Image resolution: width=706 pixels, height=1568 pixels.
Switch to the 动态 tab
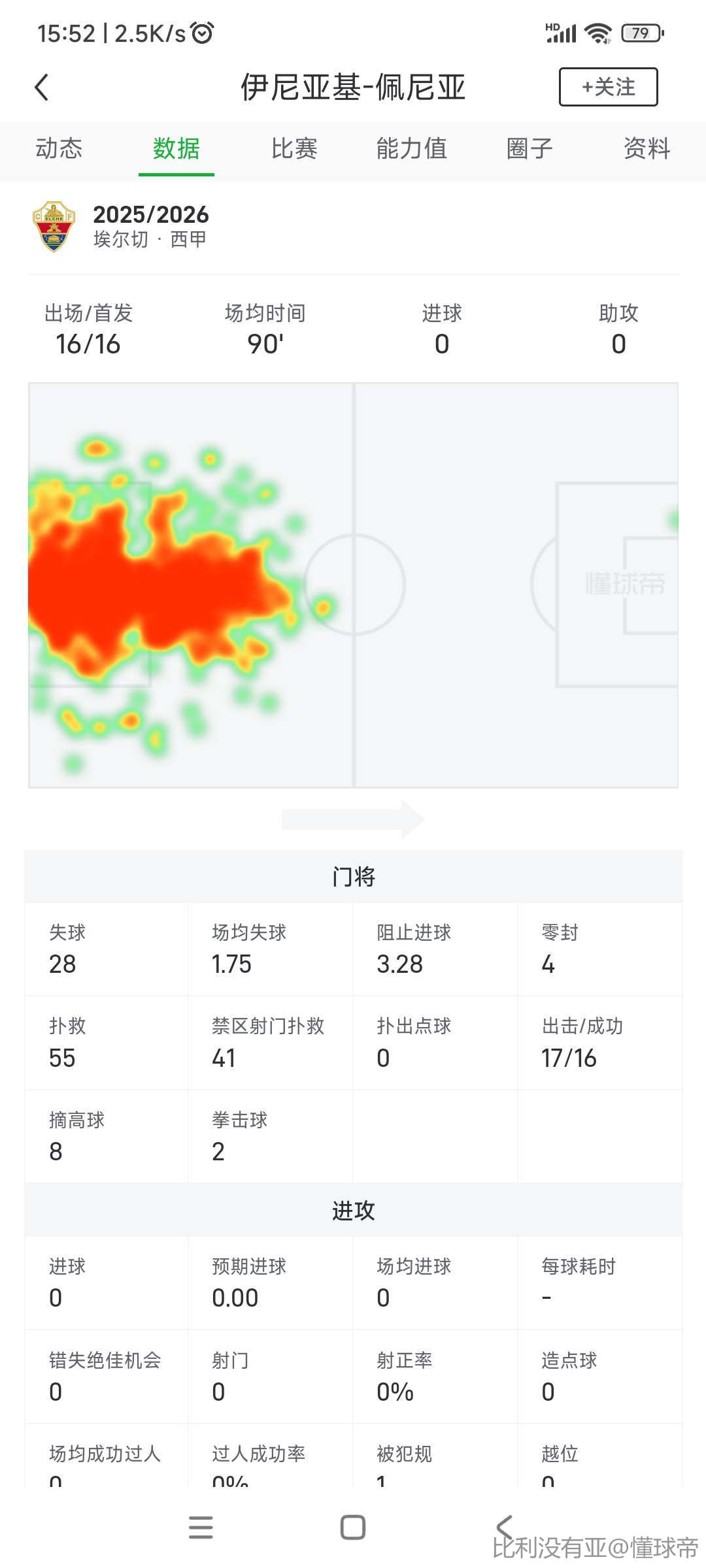coord(59,149)
